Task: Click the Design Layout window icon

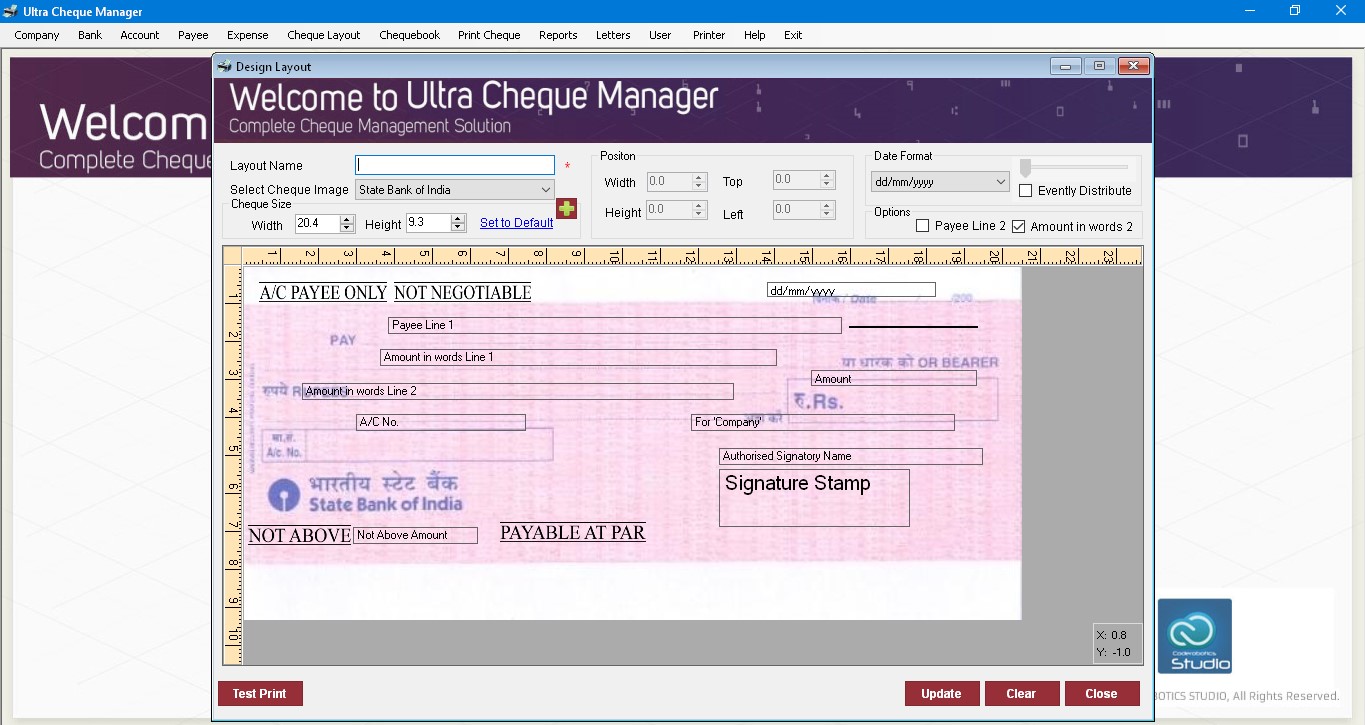Action: coord(225,66)
